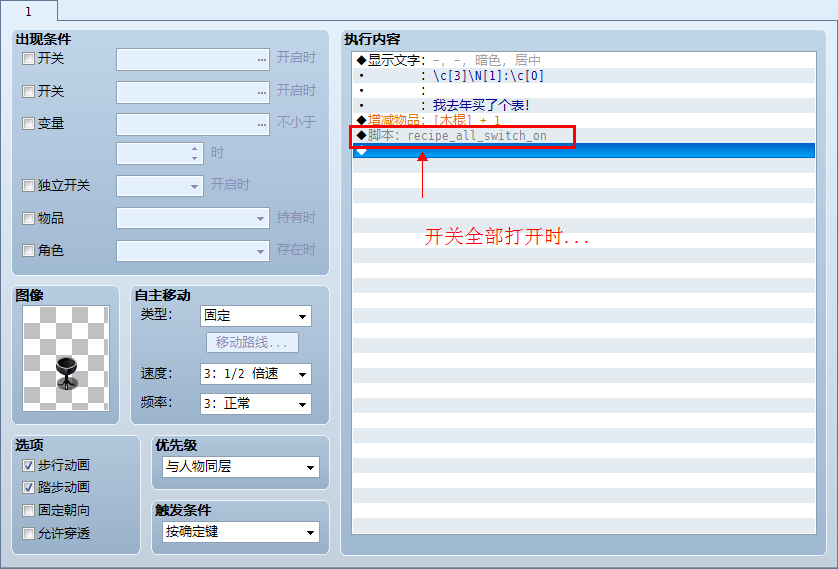Open the 物品 dropdown
Image resolution: width=838 pixels, height=569 pixels.
pos(193,219)
